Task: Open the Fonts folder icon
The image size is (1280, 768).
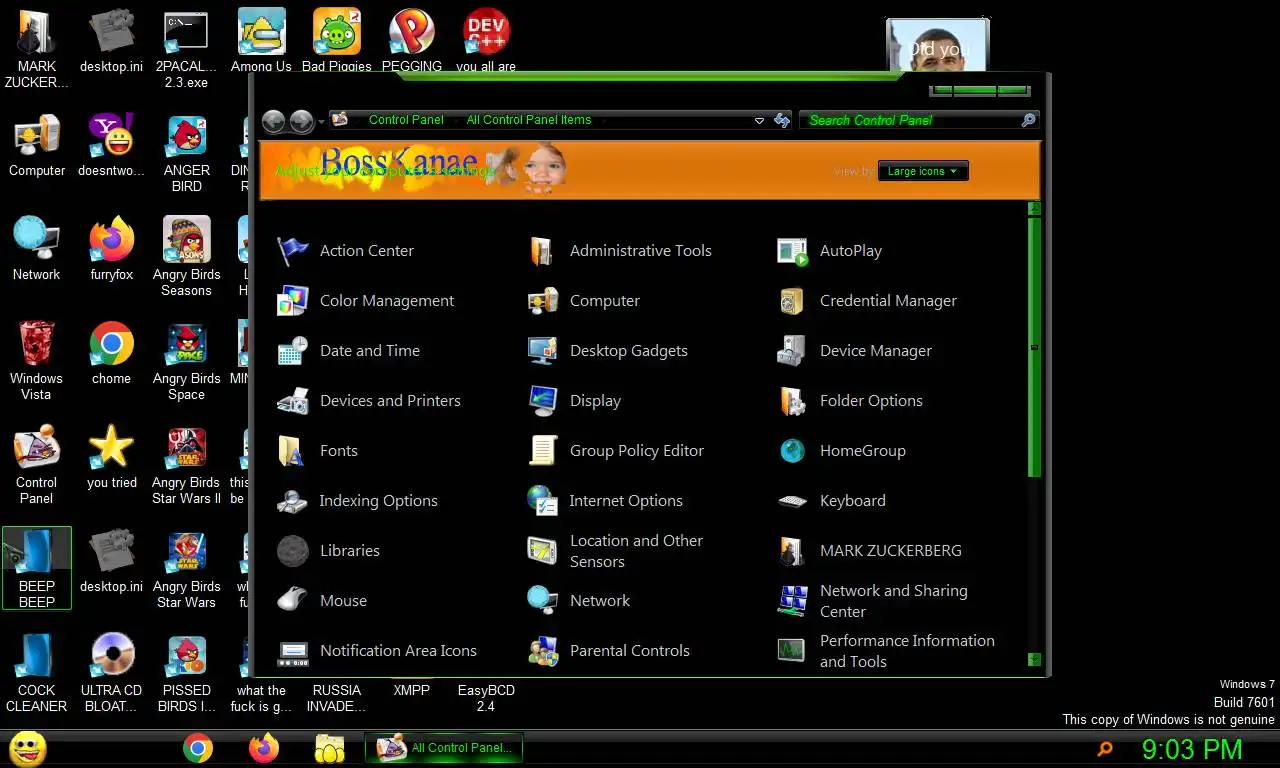Action: coord(292,450)
